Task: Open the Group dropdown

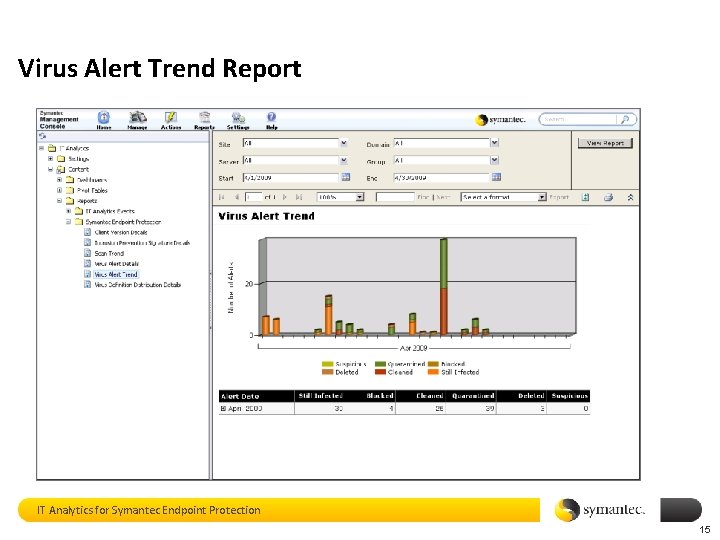Action: [x=494, y=160]
